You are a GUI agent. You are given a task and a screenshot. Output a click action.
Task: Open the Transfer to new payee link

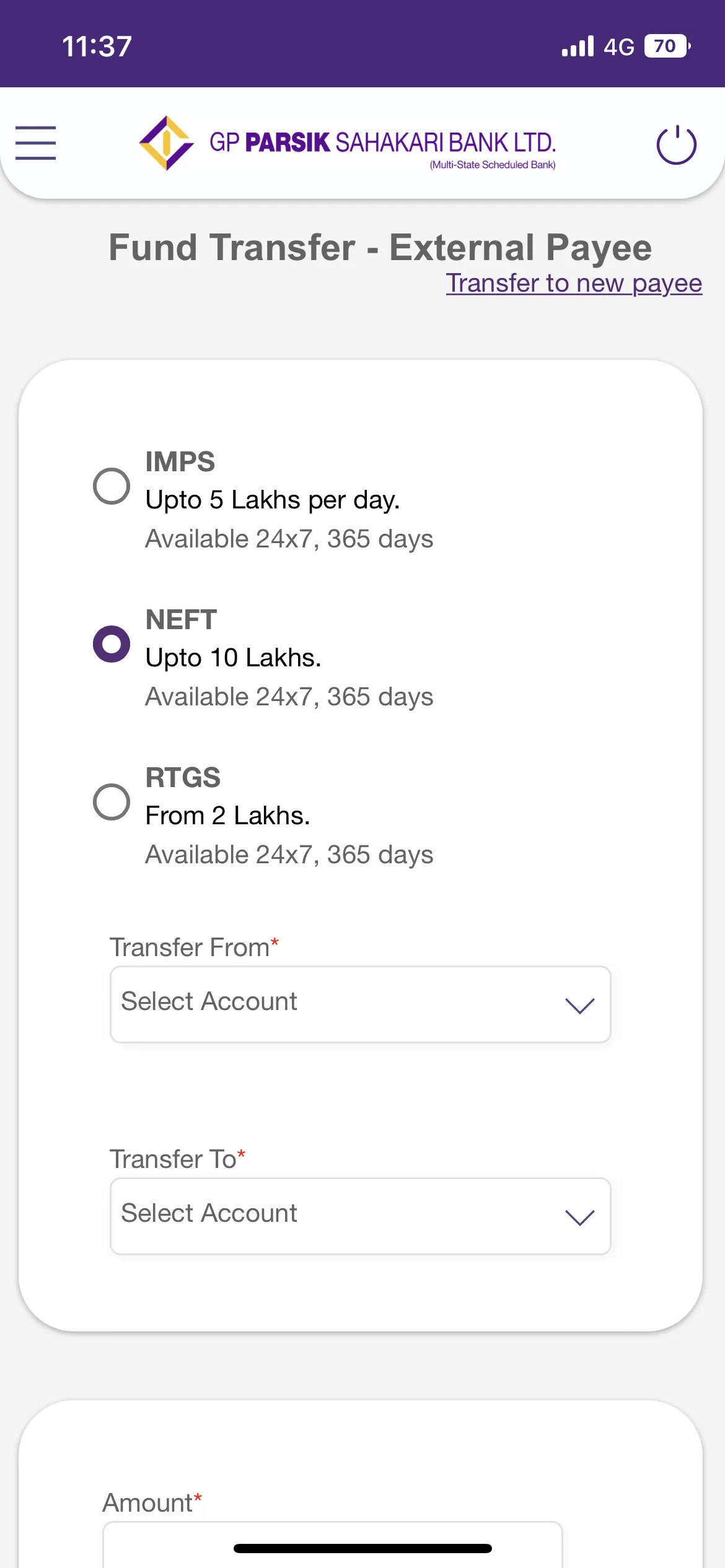(x=573, y=283)
